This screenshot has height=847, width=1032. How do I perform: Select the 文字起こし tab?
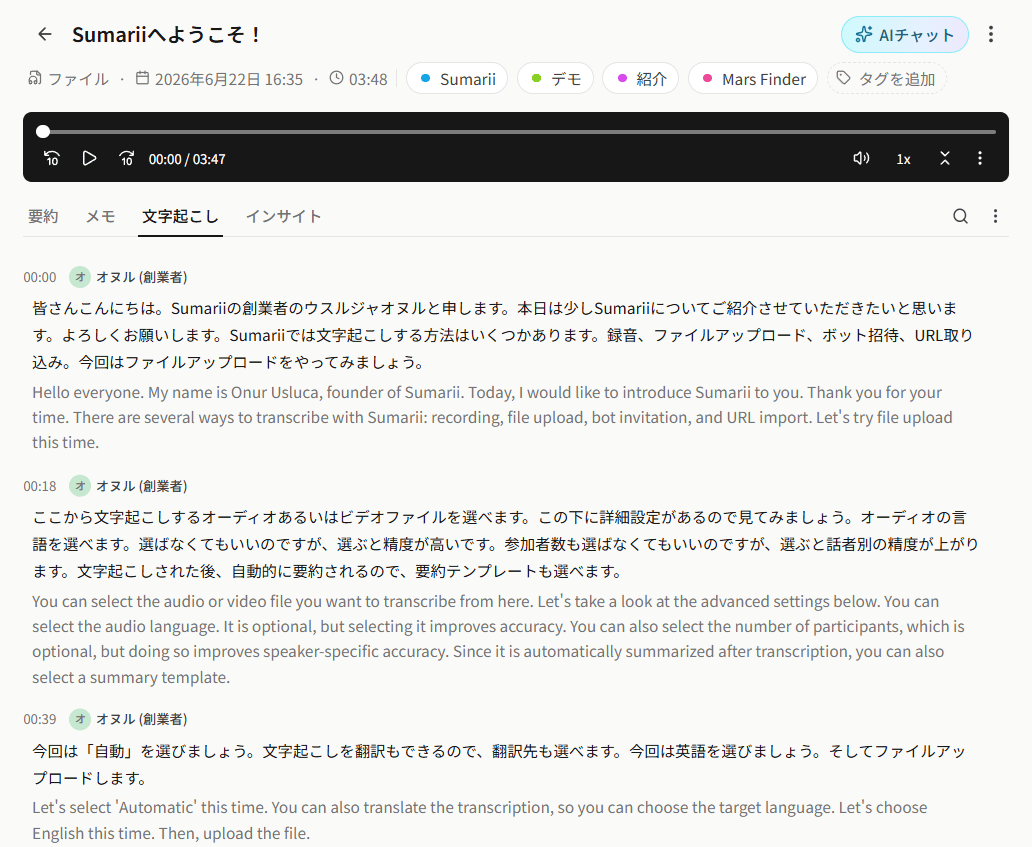[x=180, y=217]
